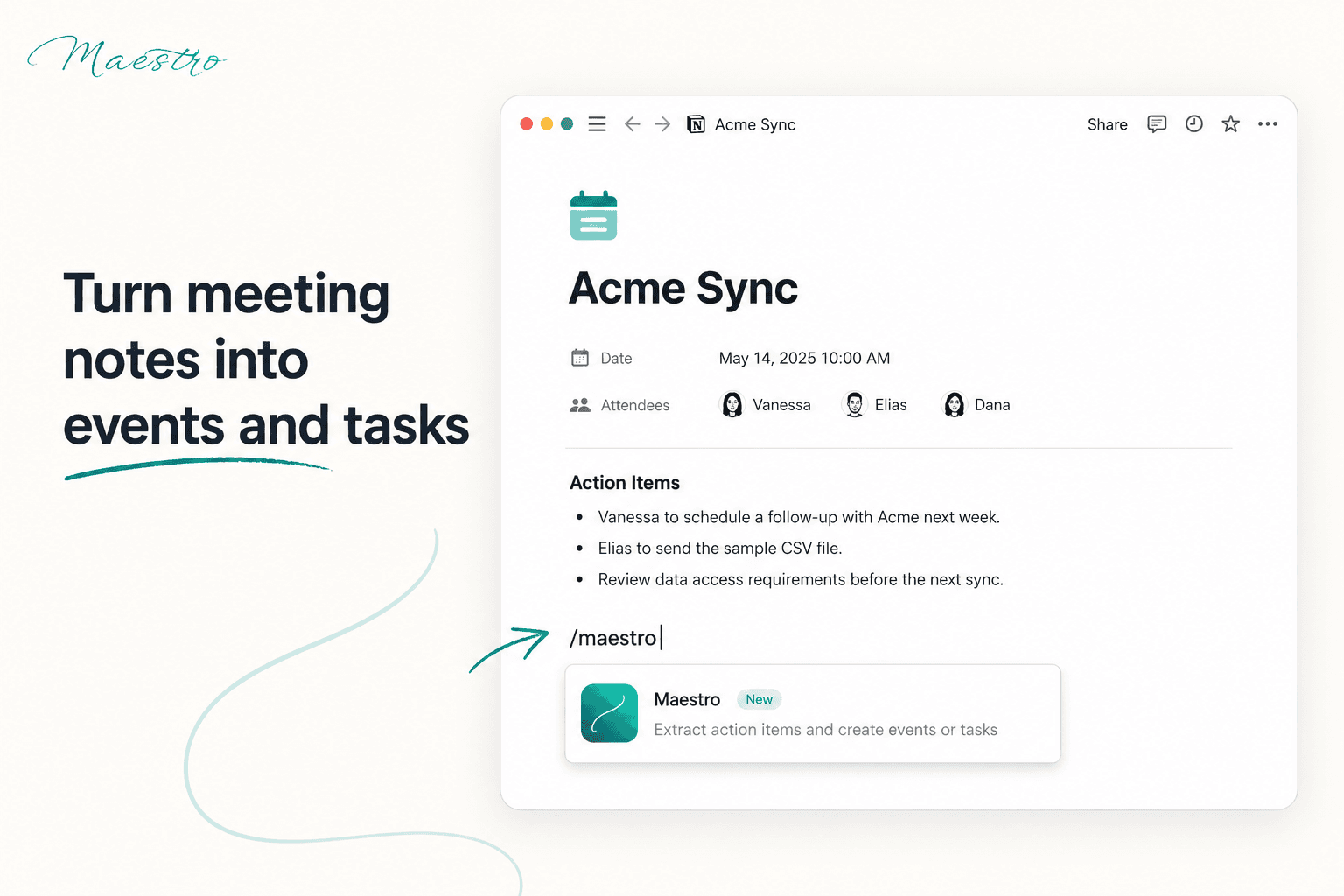The height and width of the screenshot is (896, 1344).
Task: Open the comments panel icon
Action: [1157, 124]
